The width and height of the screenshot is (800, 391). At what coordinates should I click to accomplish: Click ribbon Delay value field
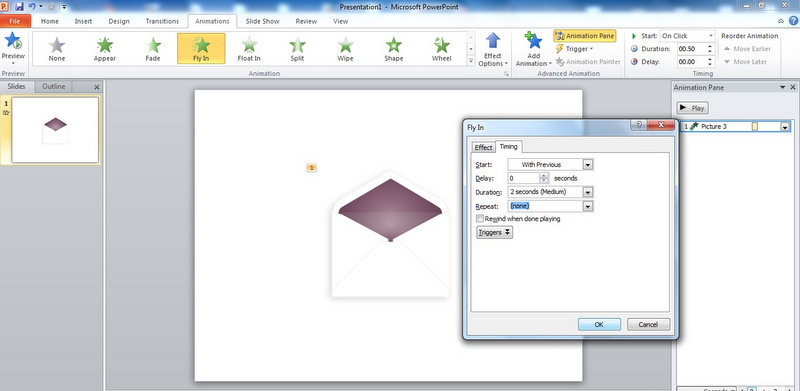(x=690, y=62)
